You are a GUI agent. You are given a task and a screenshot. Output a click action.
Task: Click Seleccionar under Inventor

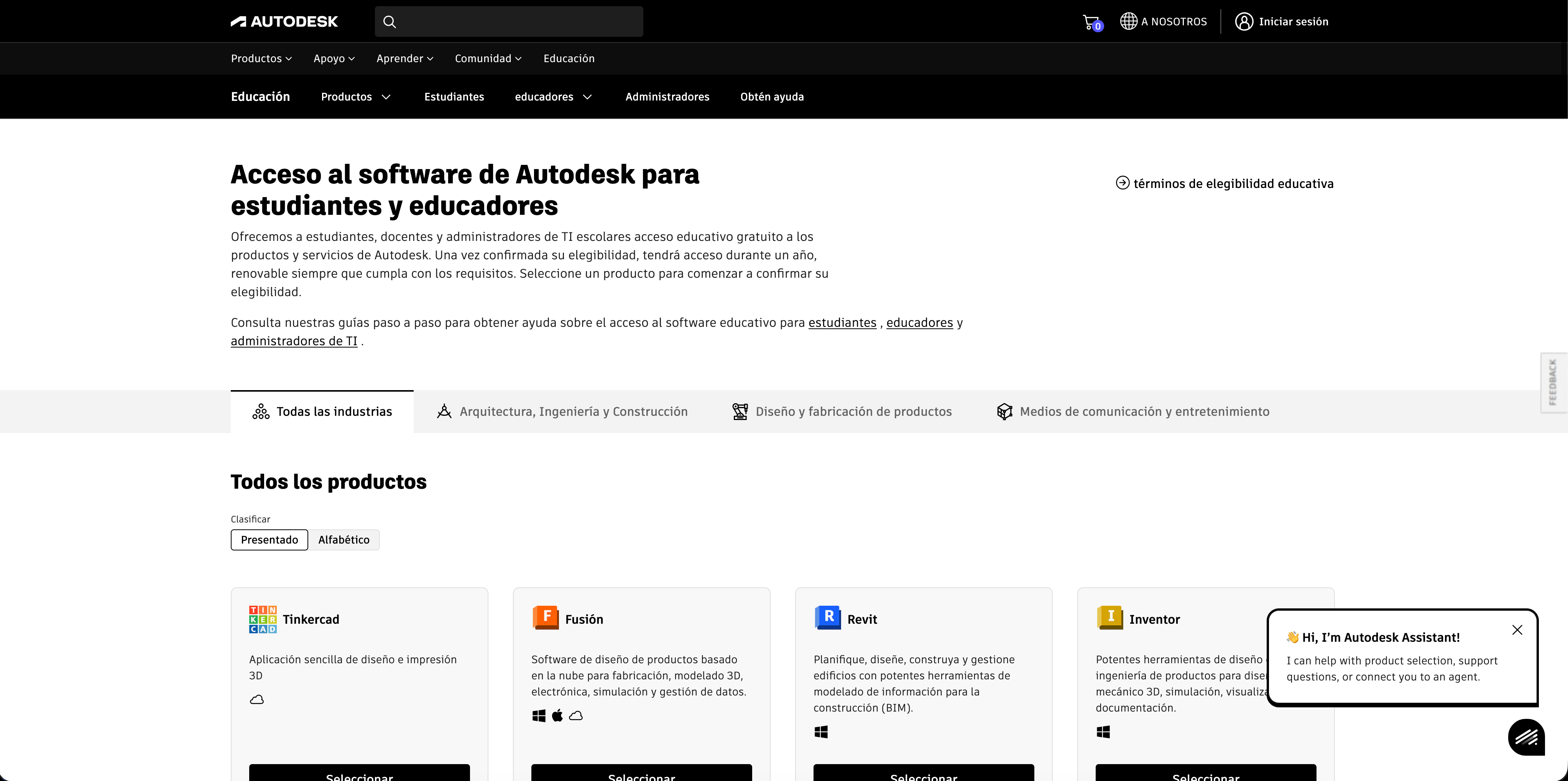(1206, 773)
